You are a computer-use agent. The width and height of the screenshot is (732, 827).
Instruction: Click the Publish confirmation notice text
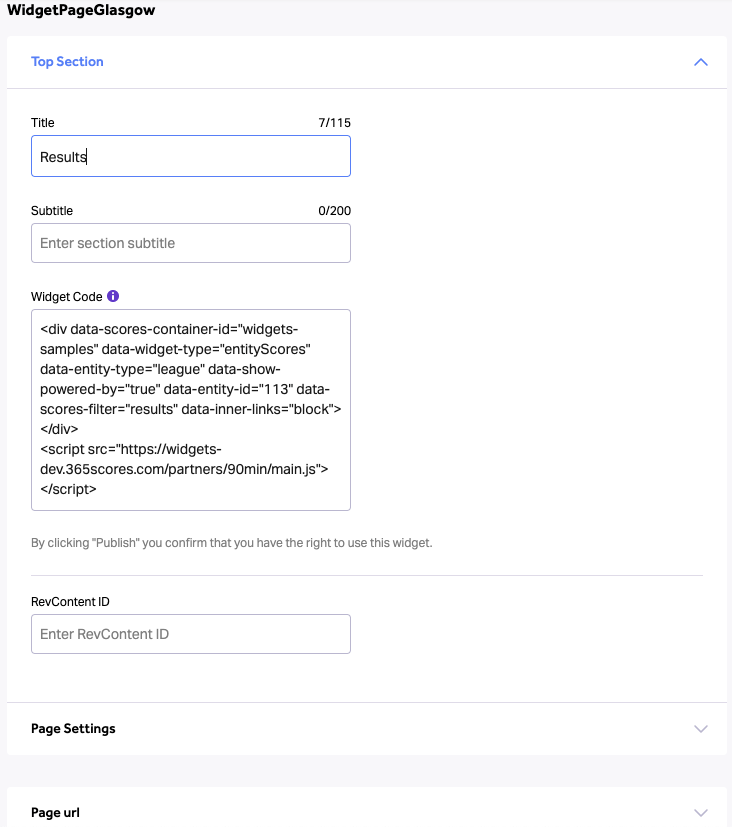click(232, 543)
